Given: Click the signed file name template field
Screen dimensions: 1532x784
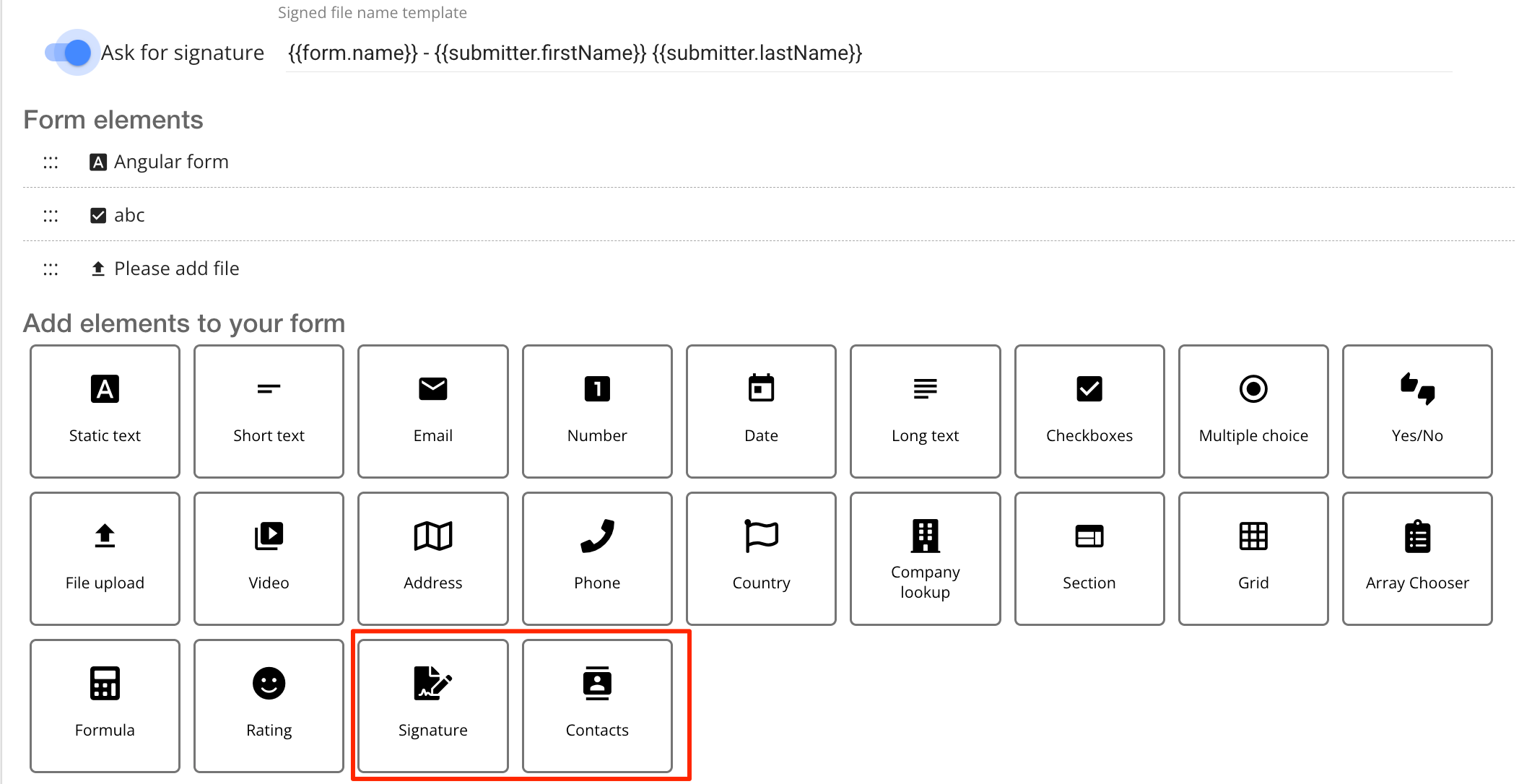Looking at the screenshot, I should pos(866,53).
